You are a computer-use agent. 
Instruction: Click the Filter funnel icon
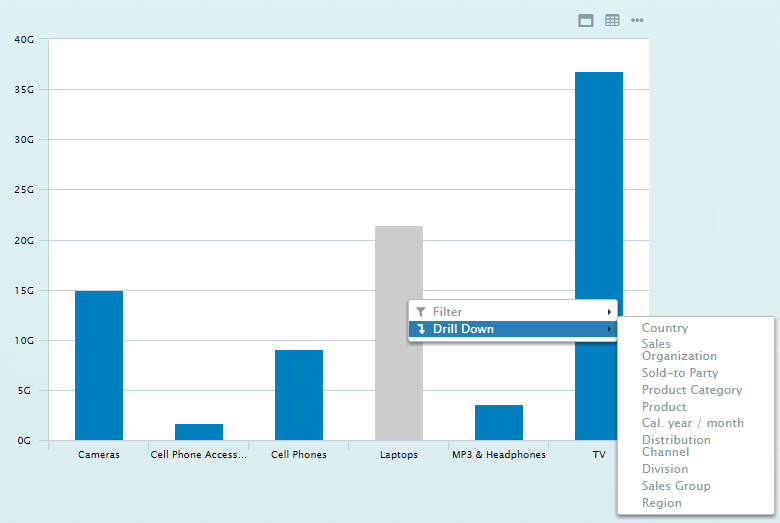421,312
